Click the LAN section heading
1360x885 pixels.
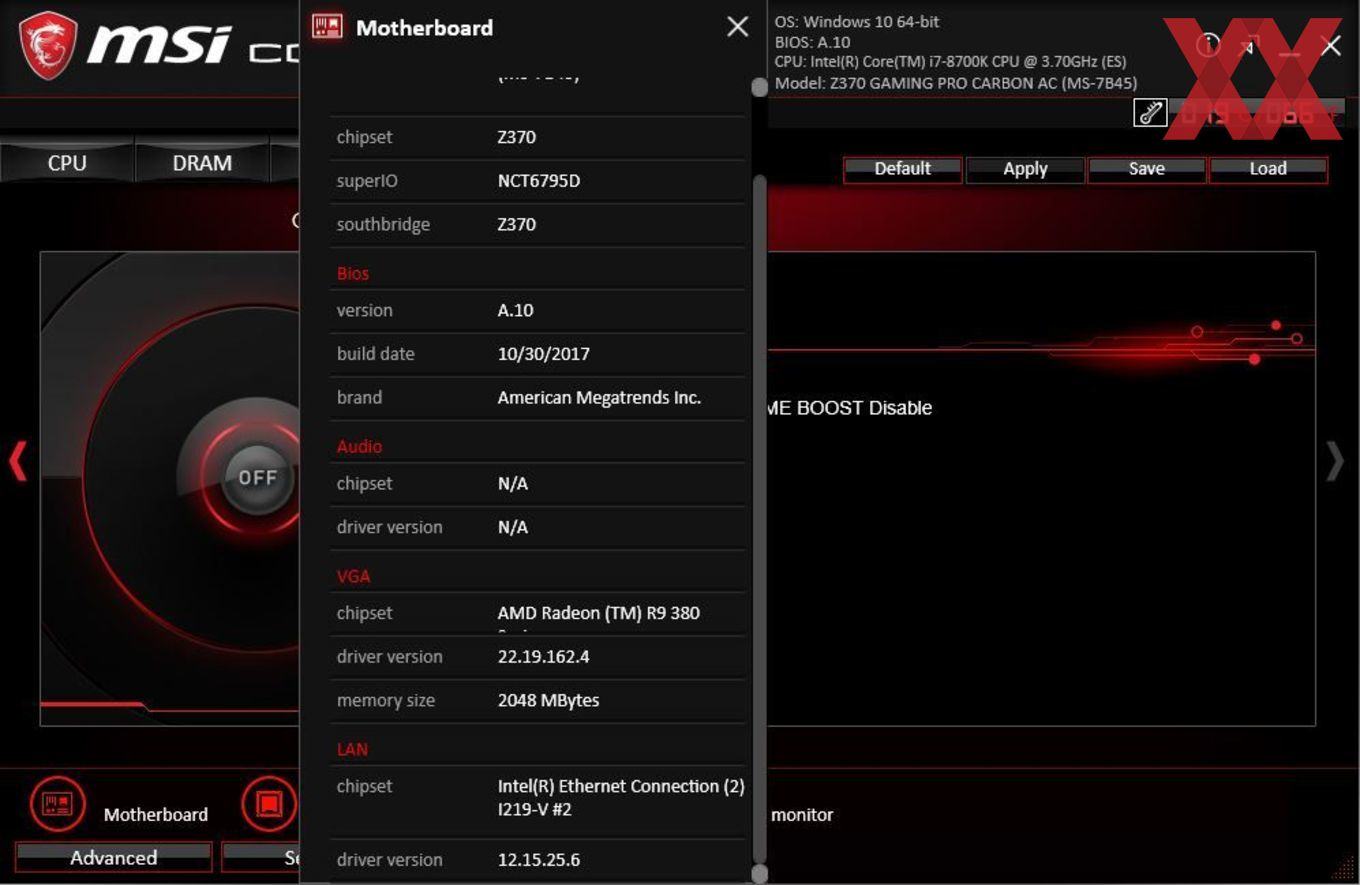[x=352, y=749]
